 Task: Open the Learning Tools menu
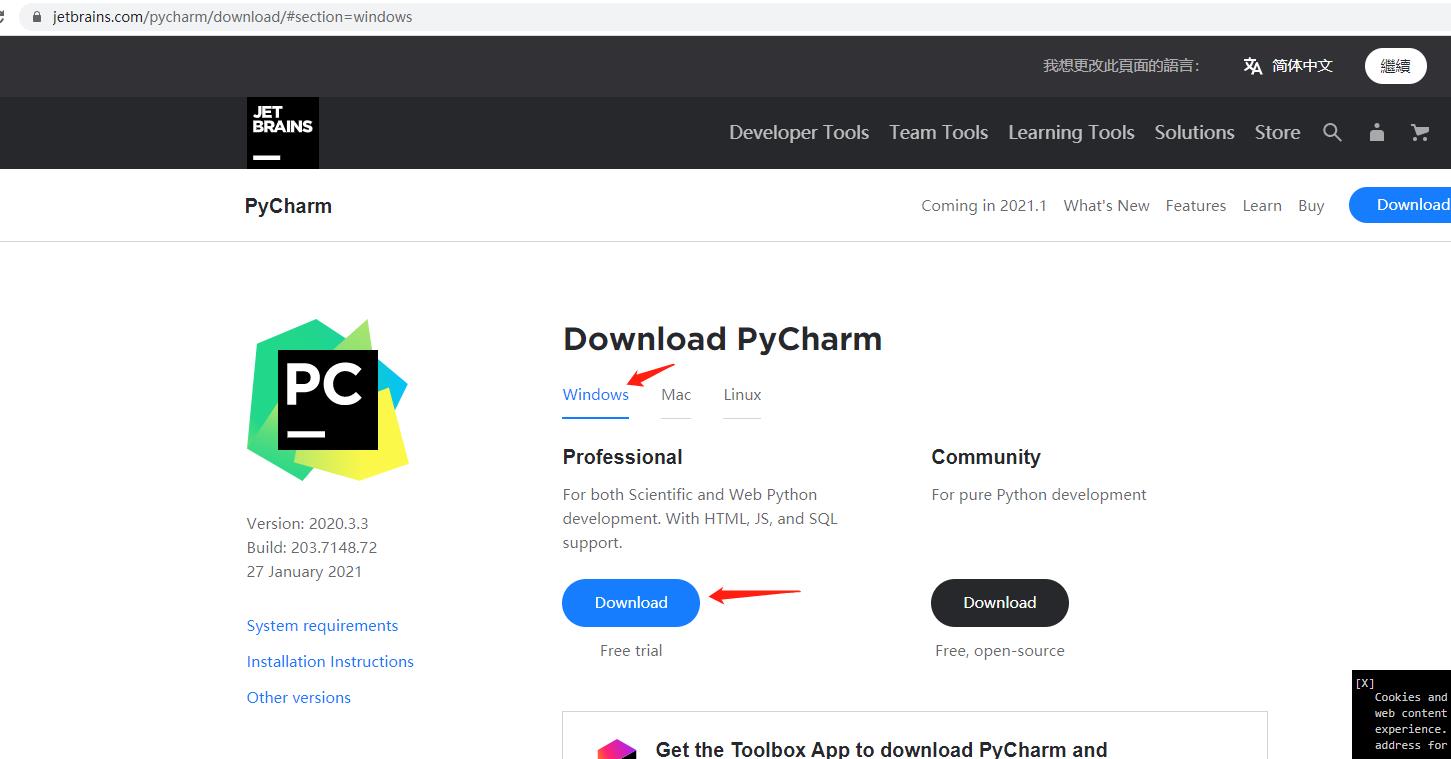coord(1071,132)
